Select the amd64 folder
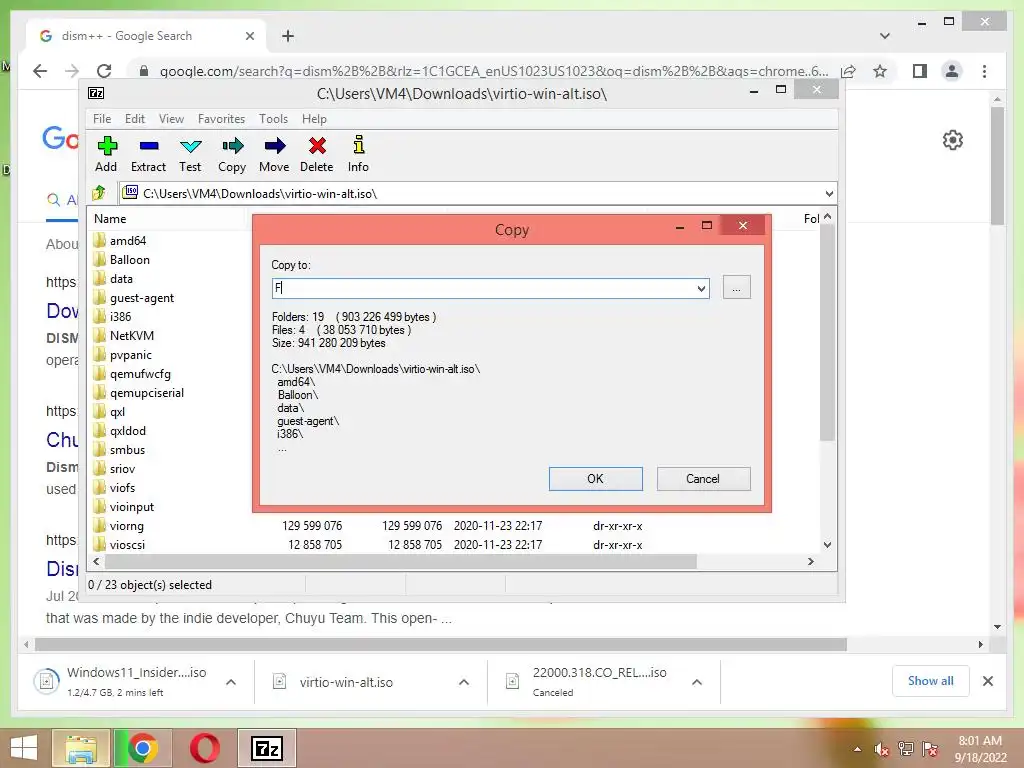Viewport: 1024px width, 768px height. pyautogui.click(x=128, y=241)
